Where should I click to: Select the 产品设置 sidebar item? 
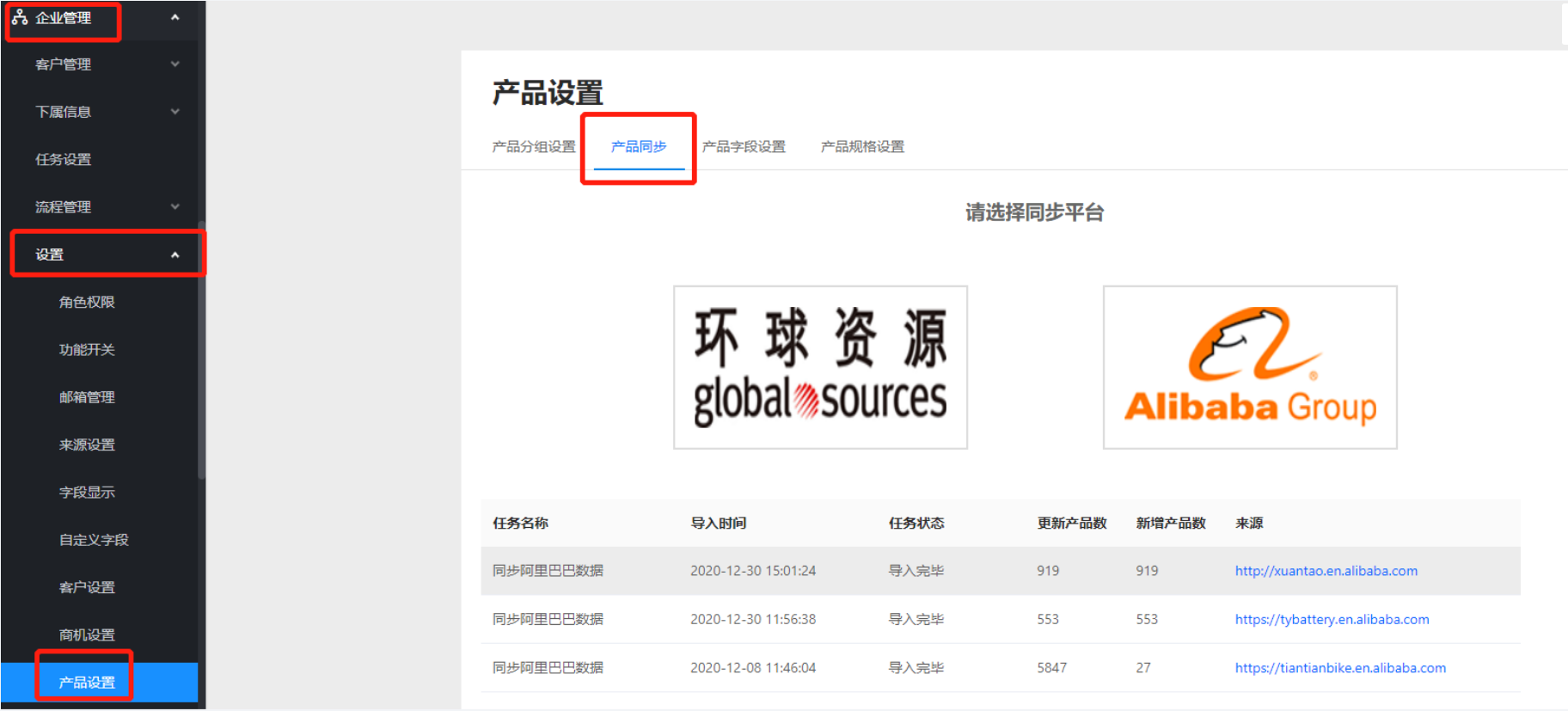[x=99, y=683]
